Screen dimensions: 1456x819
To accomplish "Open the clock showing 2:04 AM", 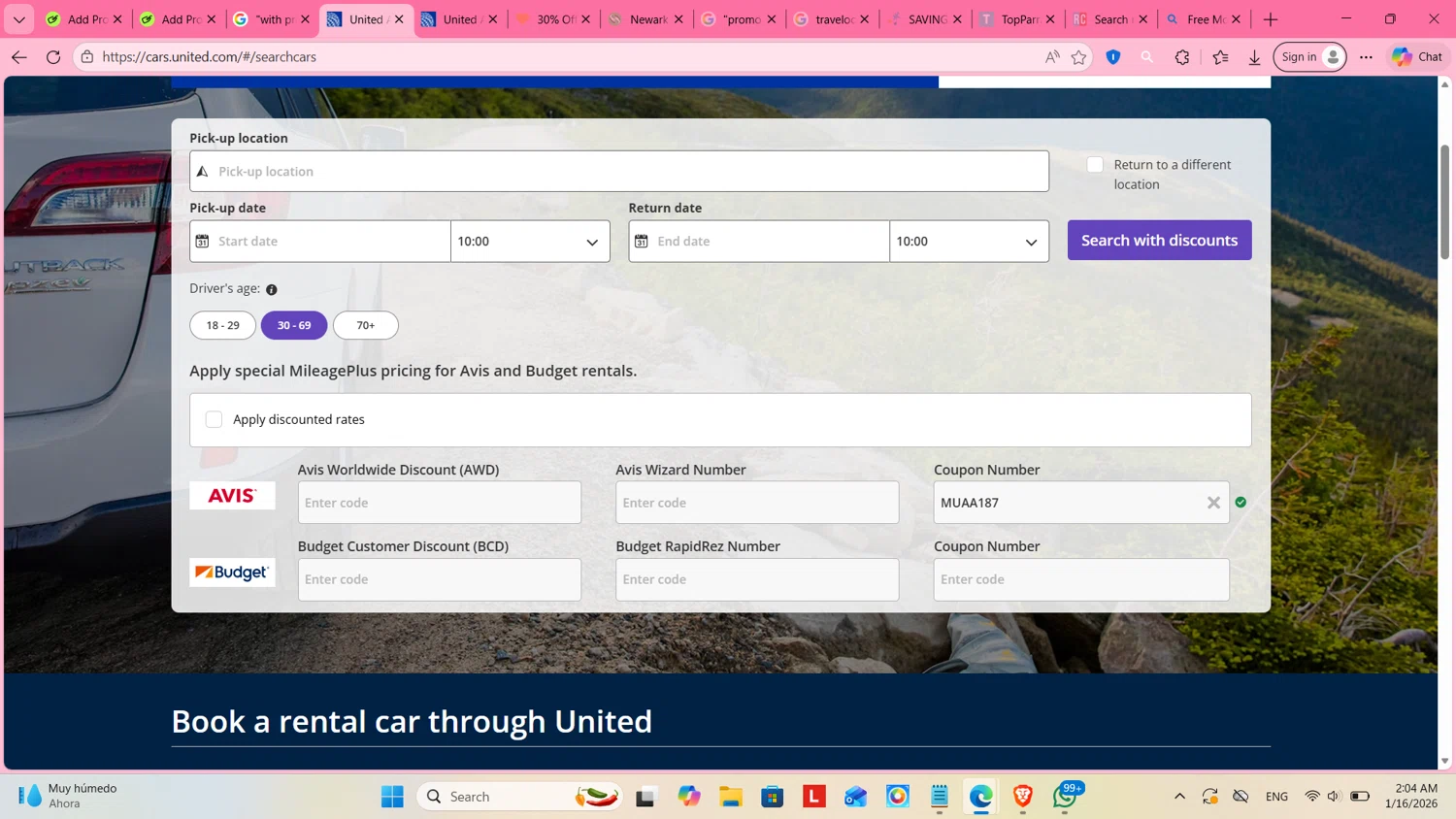I will tap(1413, 796).
